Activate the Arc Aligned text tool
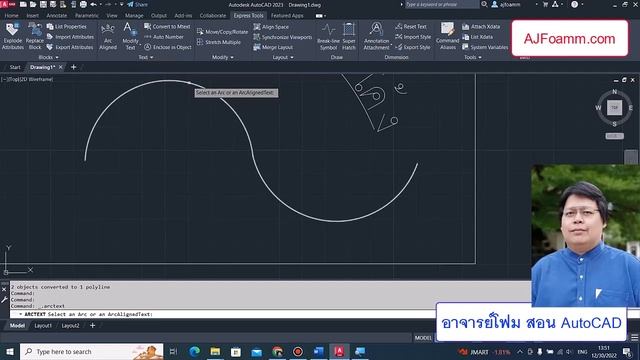Viewport: 640px width, 360px height. [x=108, y=36]
